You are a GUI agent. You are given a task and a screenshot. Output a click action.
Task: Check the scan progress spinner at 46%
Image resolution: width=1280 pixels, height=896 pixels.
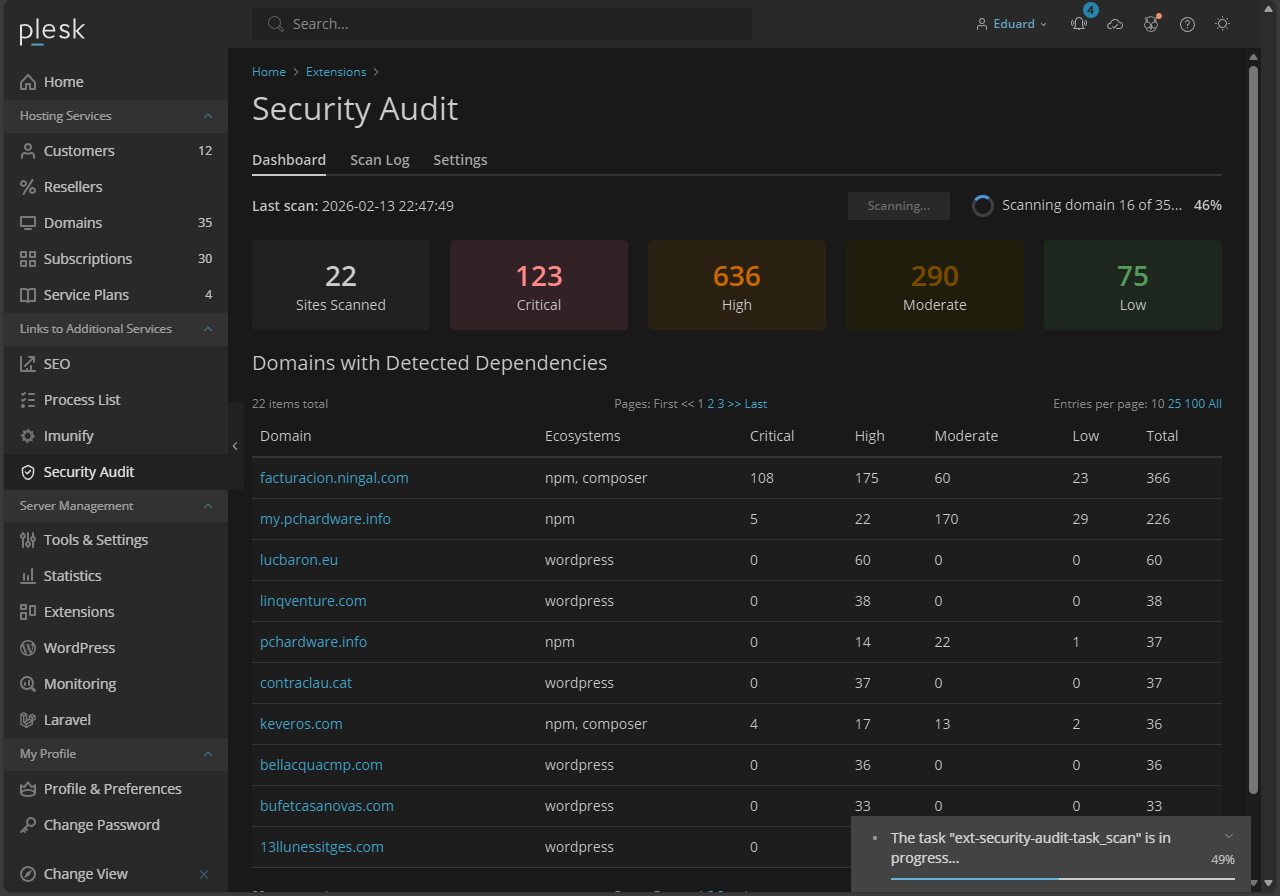pos(982,205)
